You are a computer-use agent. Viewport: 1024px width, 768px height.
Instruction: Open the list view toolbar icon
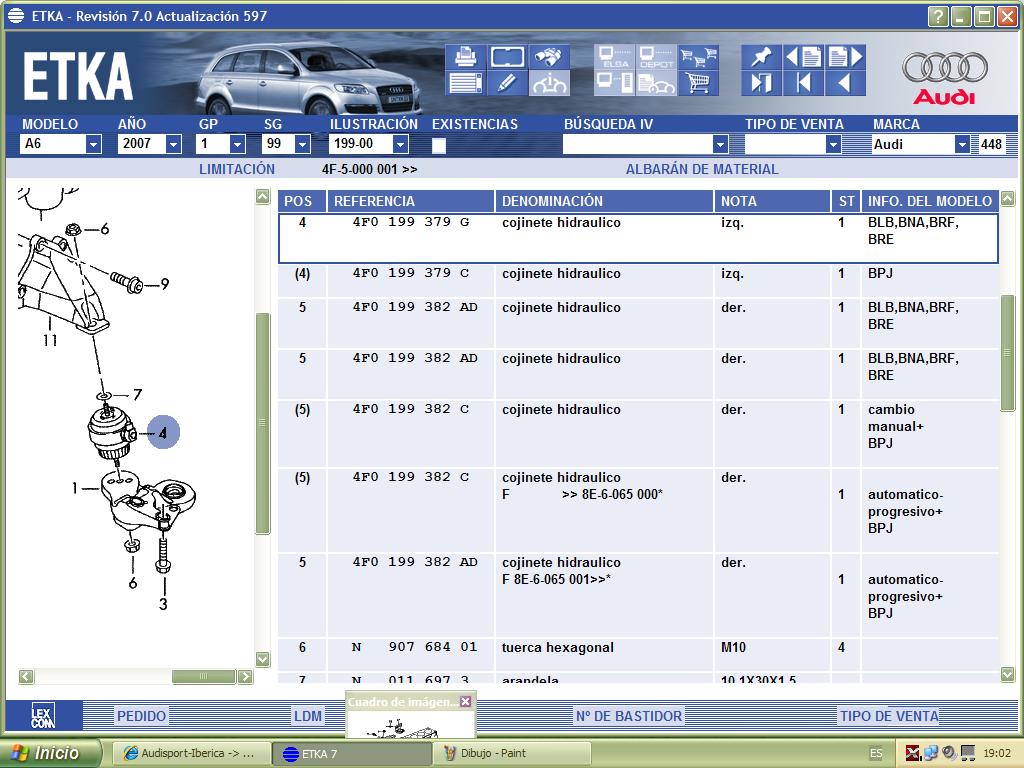tap(465, 83)
